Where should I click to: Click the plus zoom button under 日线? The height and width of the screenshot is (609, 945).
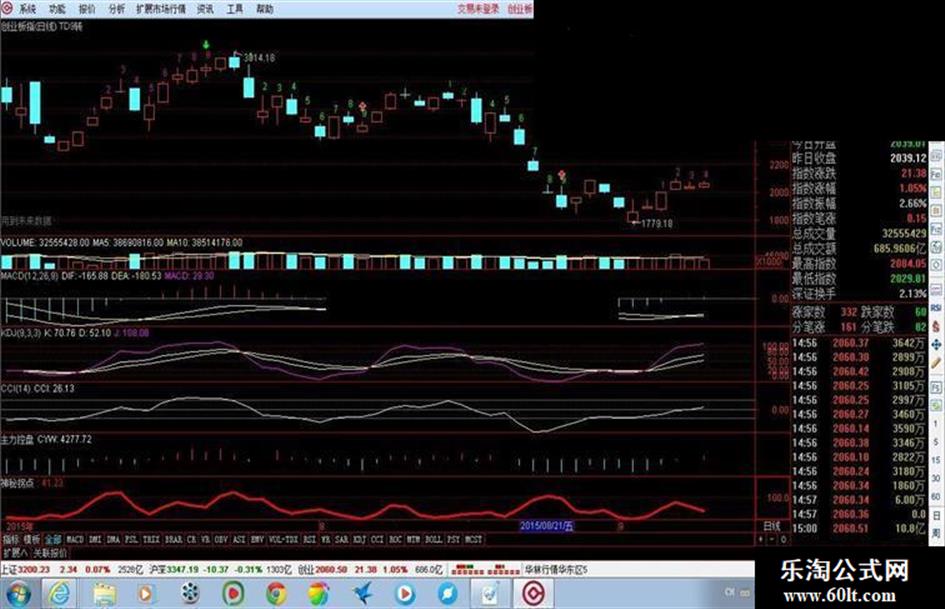761,539
